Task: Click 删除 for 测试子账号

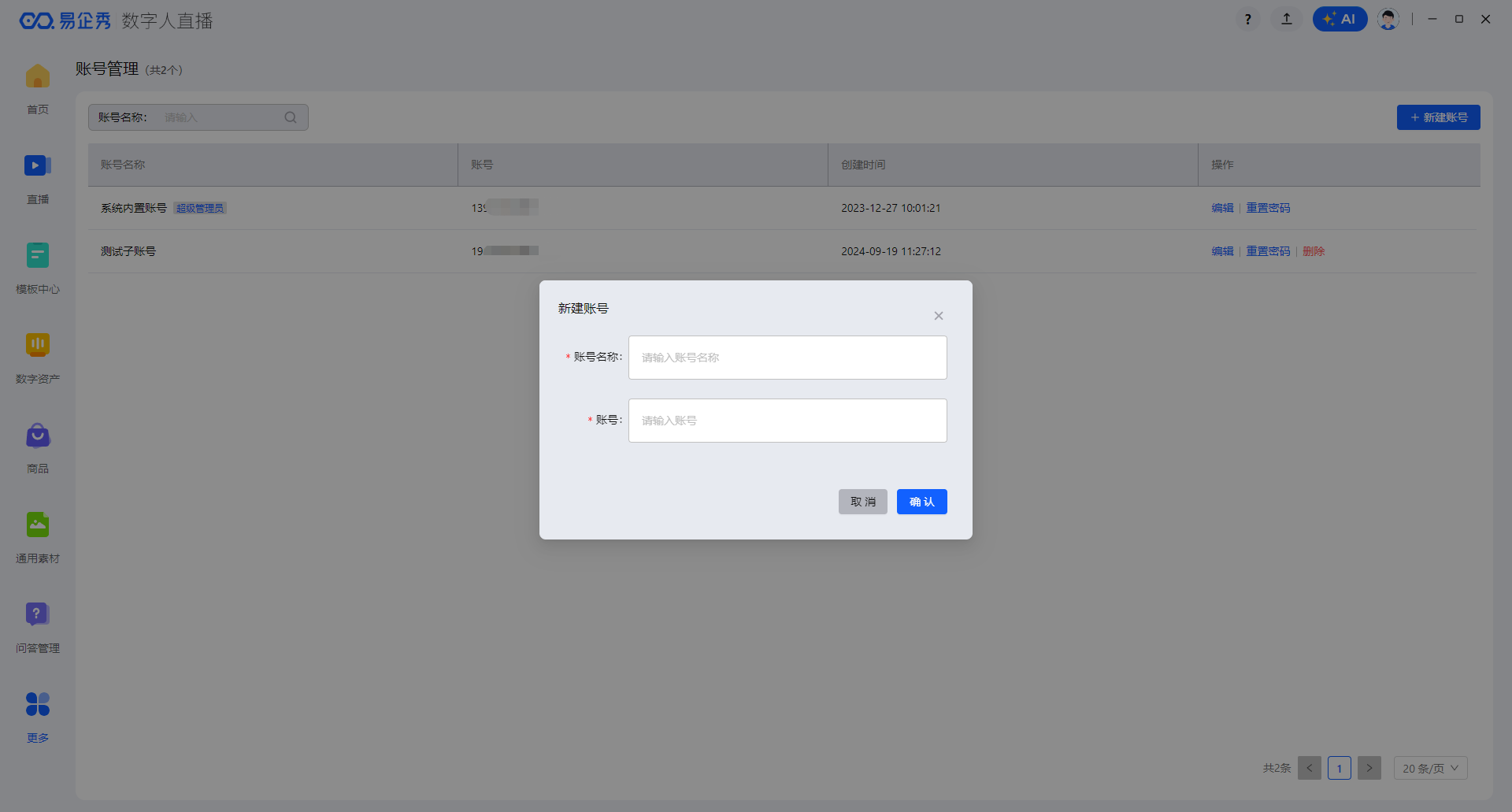Action: tap(1314, 251)
